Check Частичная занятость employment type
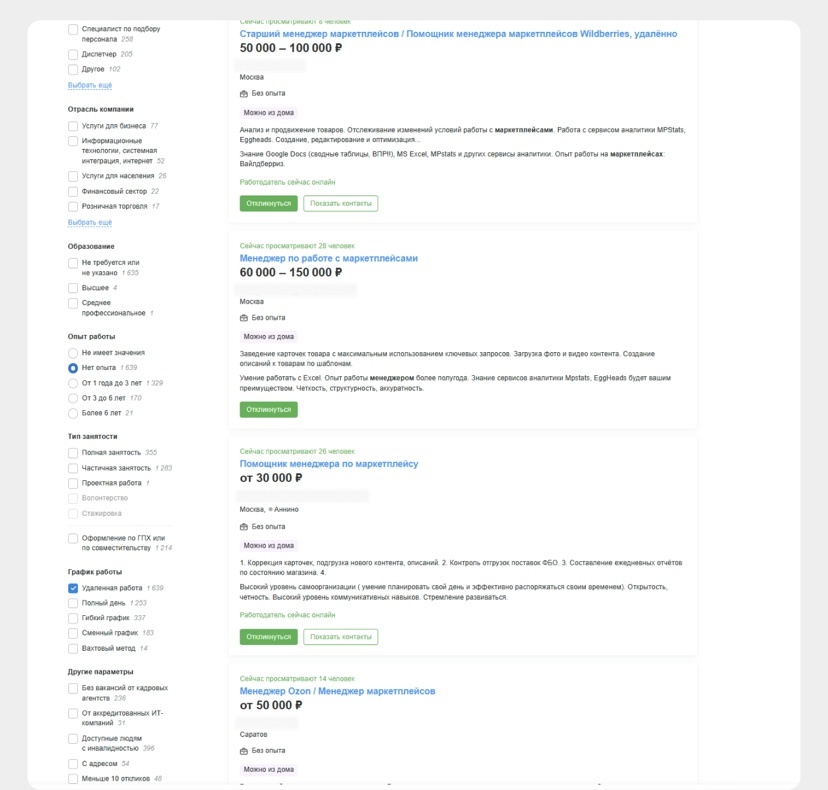 click(73, 468)
